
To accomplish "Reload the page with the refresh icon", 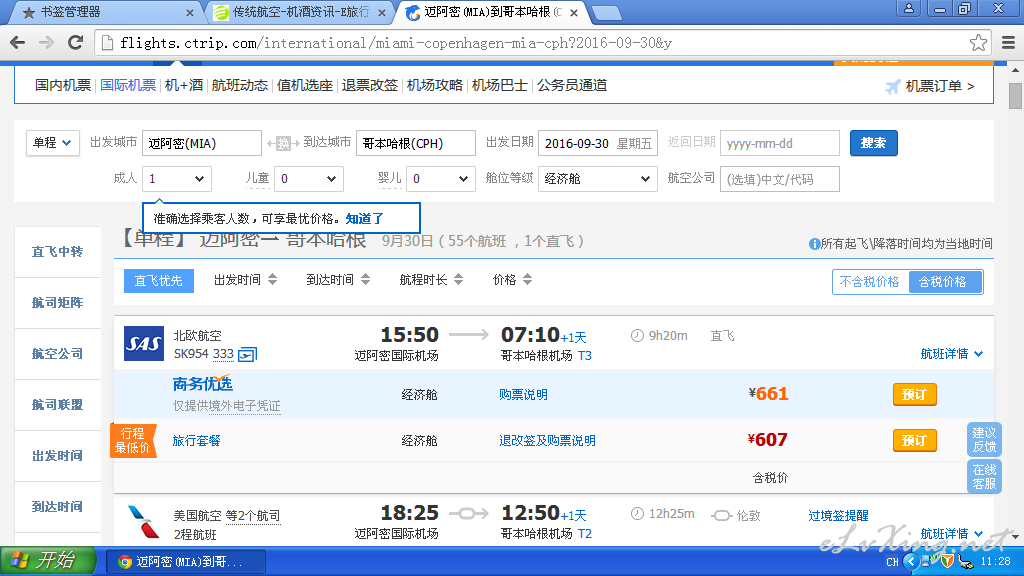I will [x=76, y=43].
